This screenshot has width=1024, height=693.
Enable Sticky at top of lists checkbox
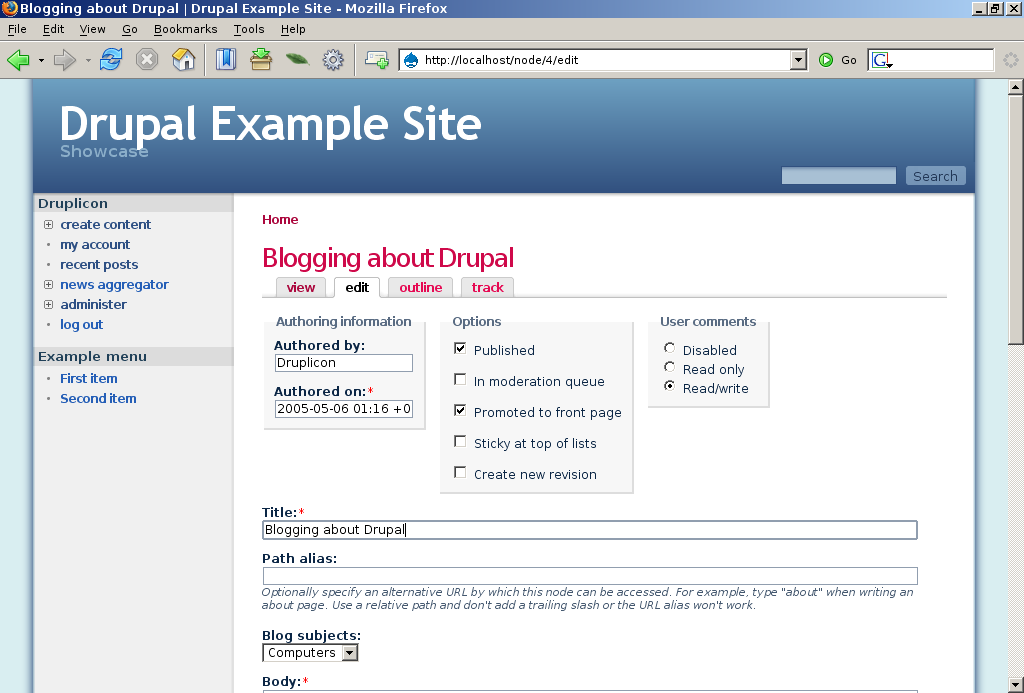[x=460, y=442]
